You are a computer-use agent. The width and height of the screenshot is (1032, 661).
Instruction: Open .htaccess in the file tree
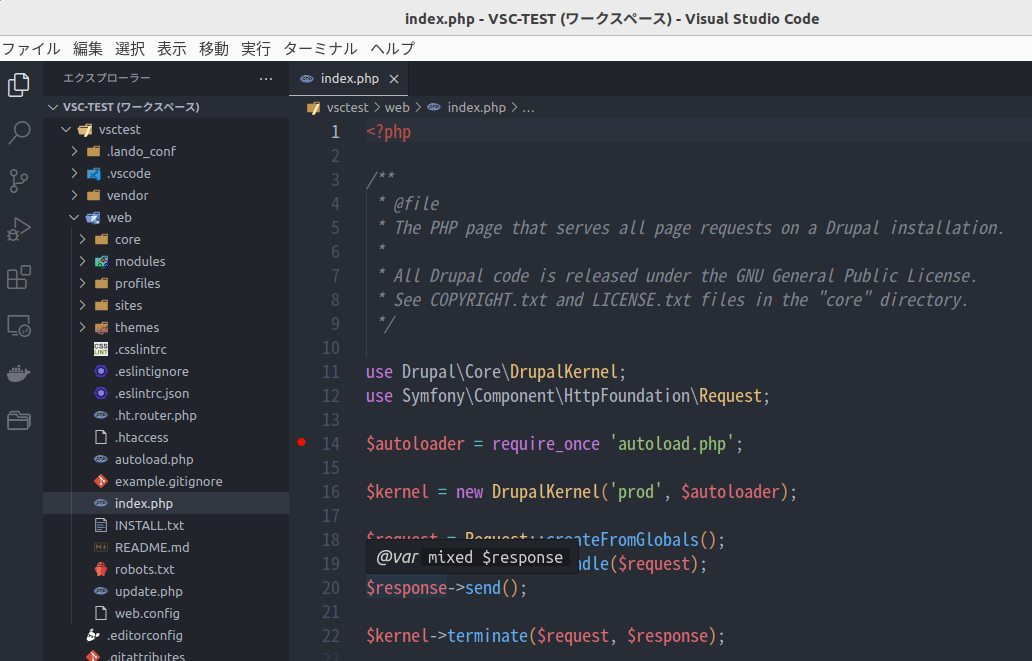click(142, 437)
